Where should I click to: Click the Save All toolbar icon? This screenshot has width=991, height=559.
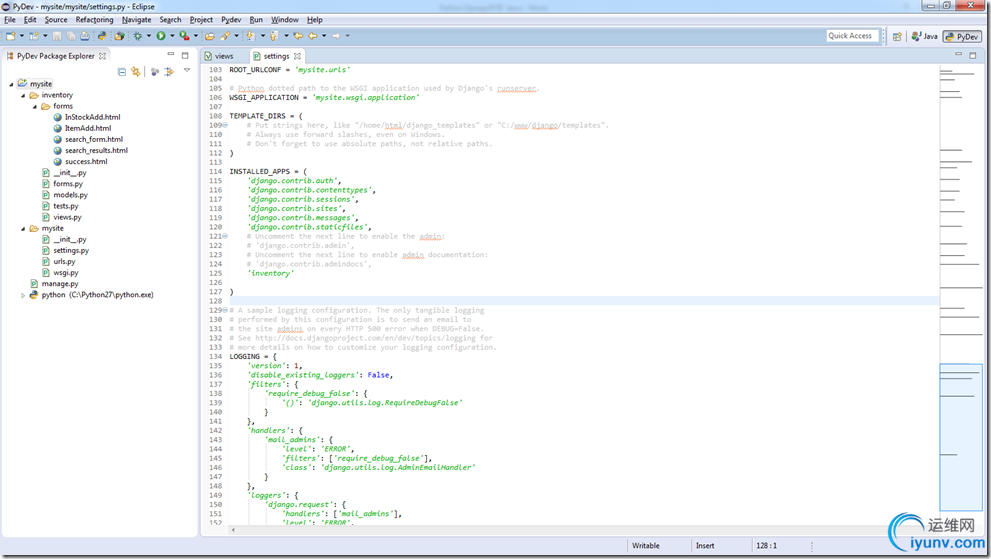click(71, 36)
